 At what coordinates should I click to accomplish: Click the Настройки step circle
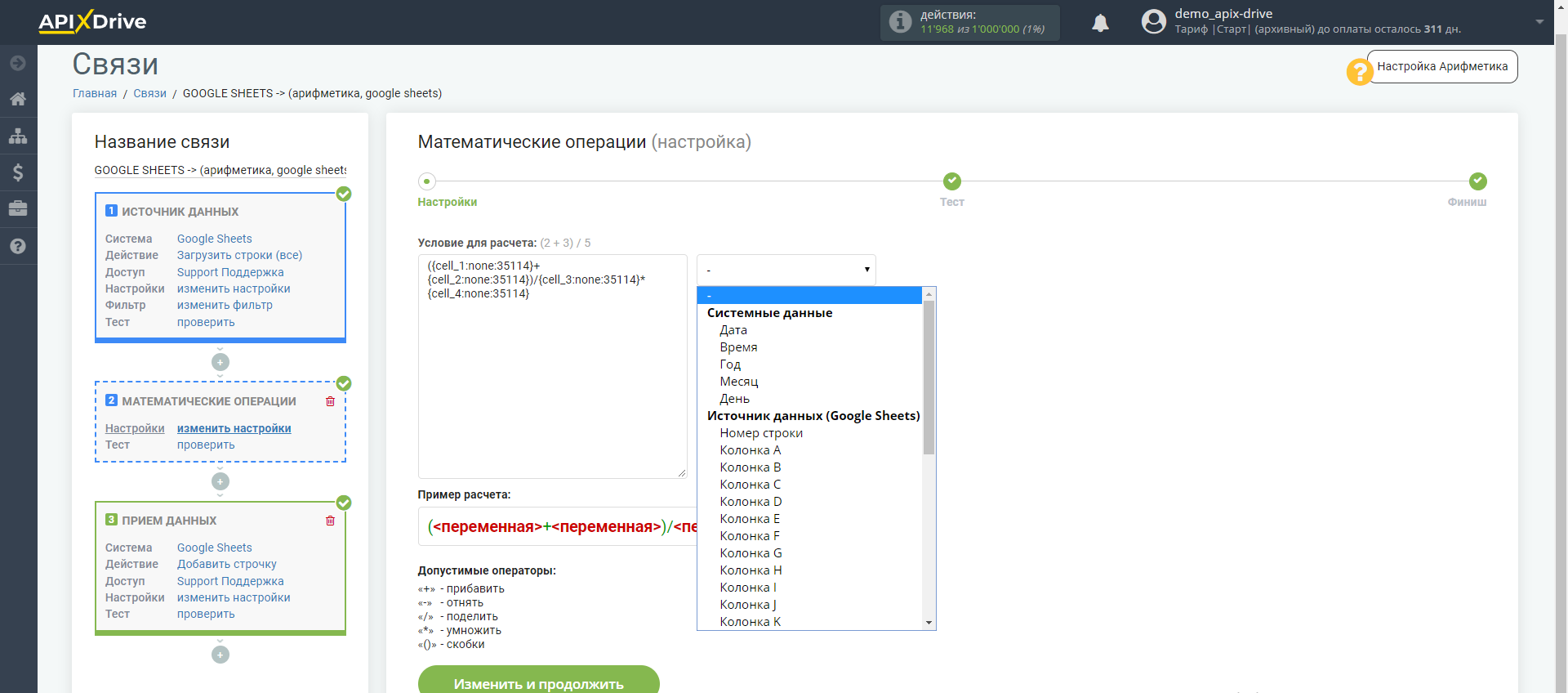tap(426, 181)
